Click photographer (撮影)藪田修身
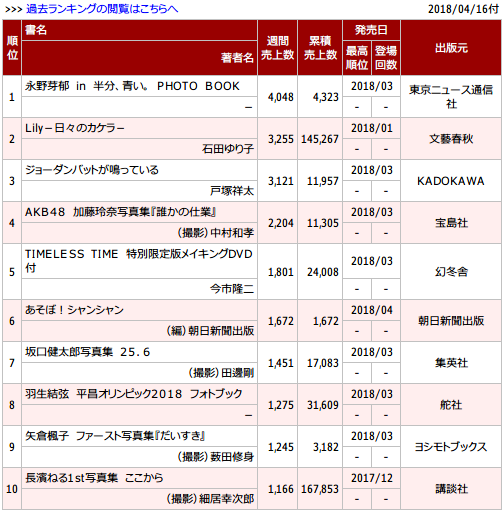The width and height of the screenshot is (504, 515). click(216, 457)
